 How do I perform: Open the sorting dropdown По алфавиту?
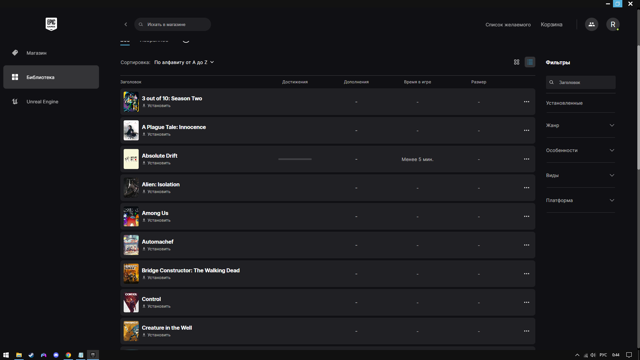[184, 62]
